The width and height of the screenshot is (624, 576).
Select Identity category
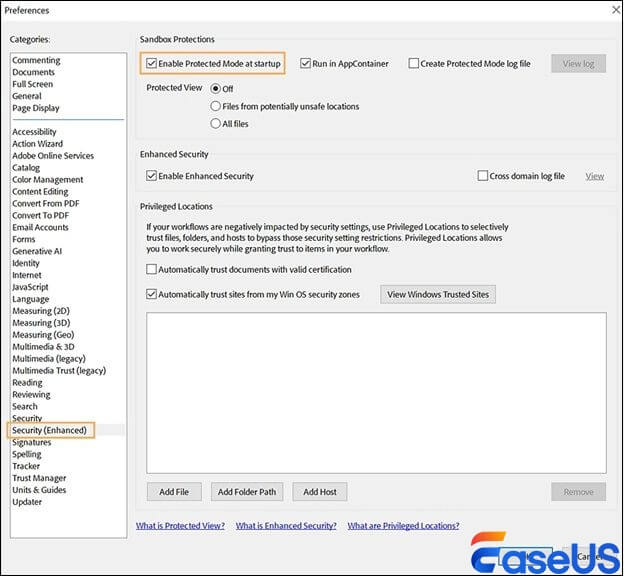[25, 263]
